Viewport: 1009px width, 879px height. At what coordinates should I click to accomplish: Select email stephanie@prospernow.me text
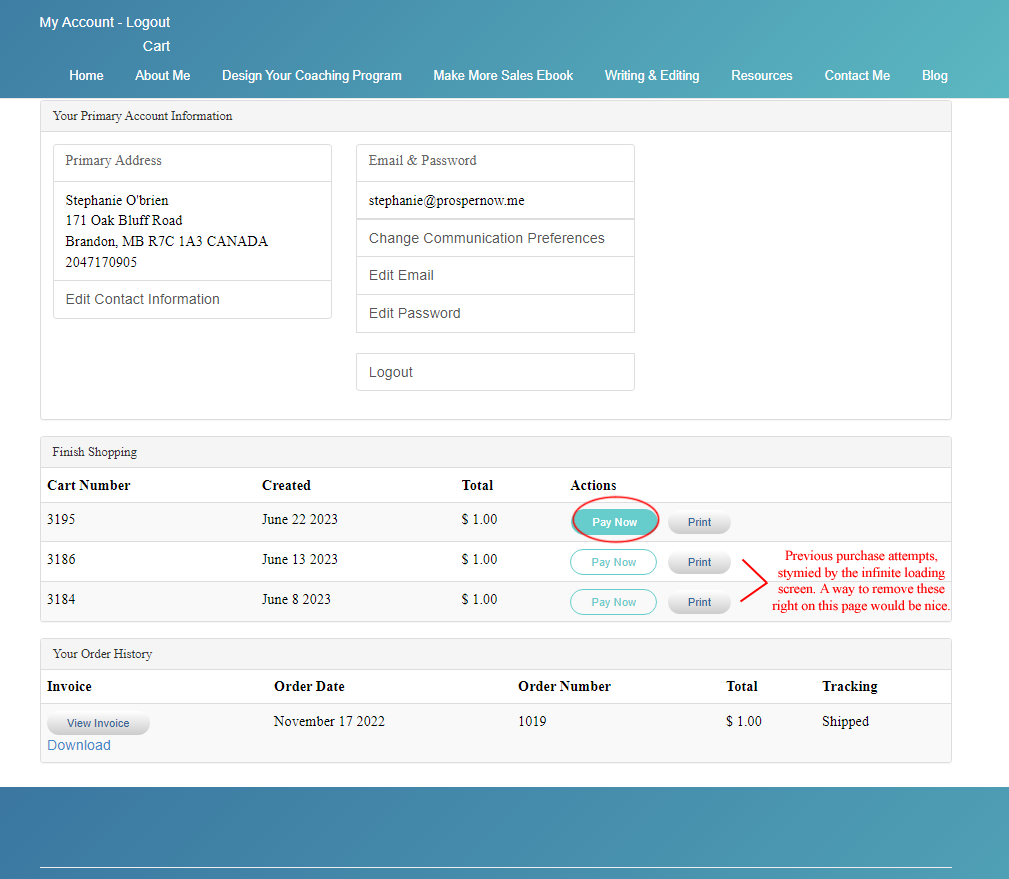tap(447, 200)
